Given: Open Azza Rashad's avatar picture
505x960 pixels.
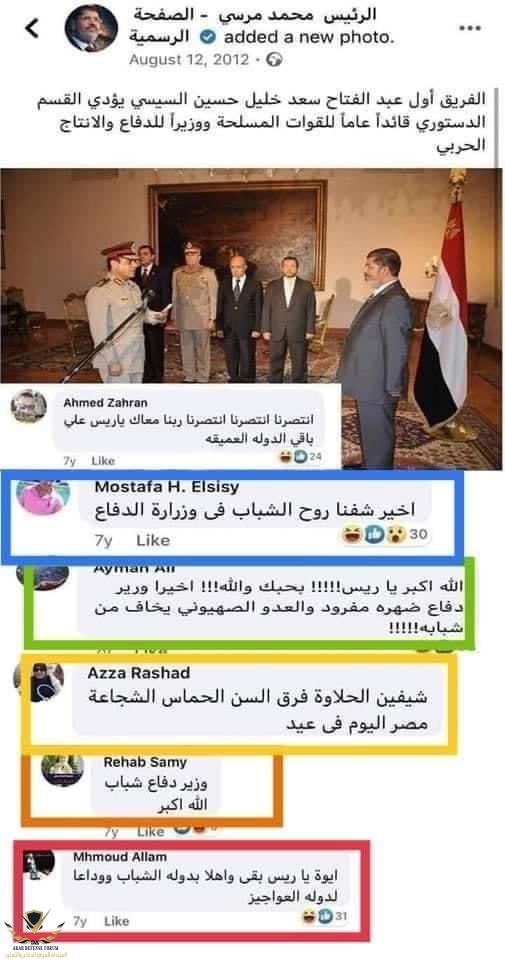Looking at the screenshot, I should click(45, 681).
